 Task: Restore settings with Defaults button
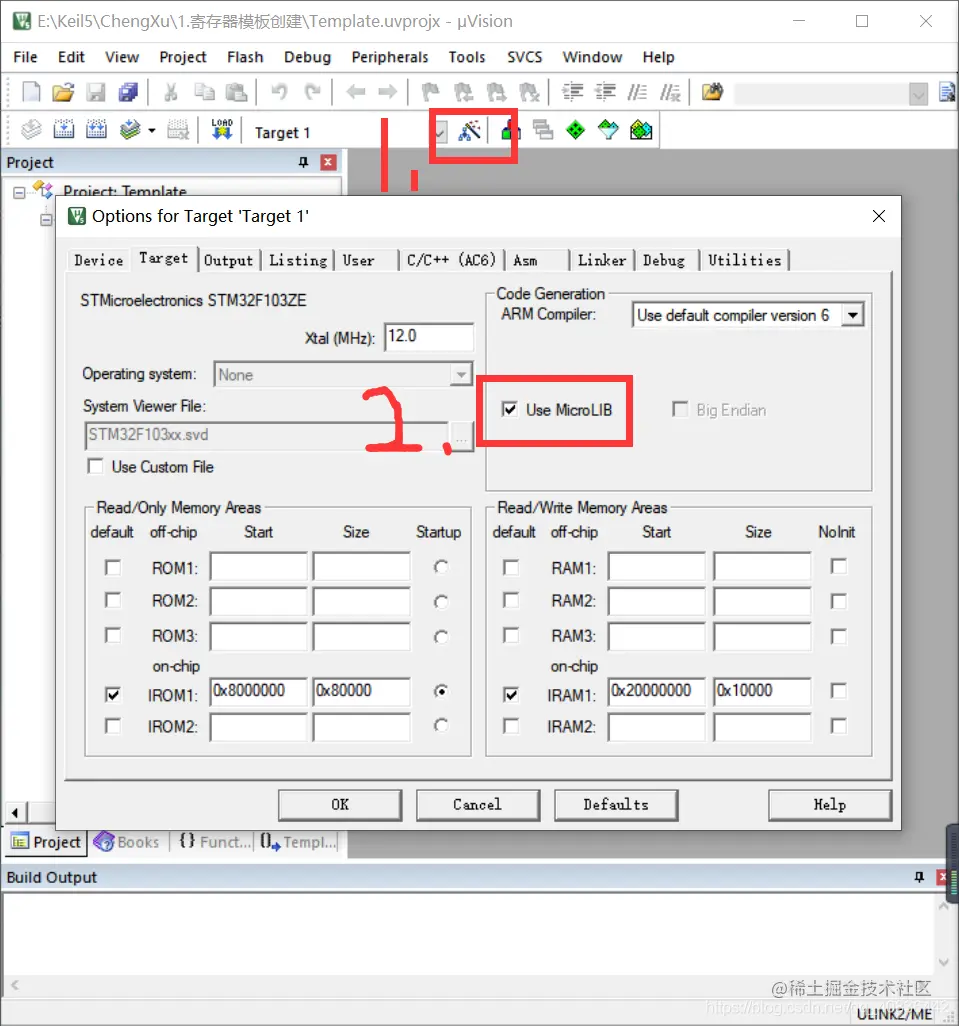[x=616, y=805]
